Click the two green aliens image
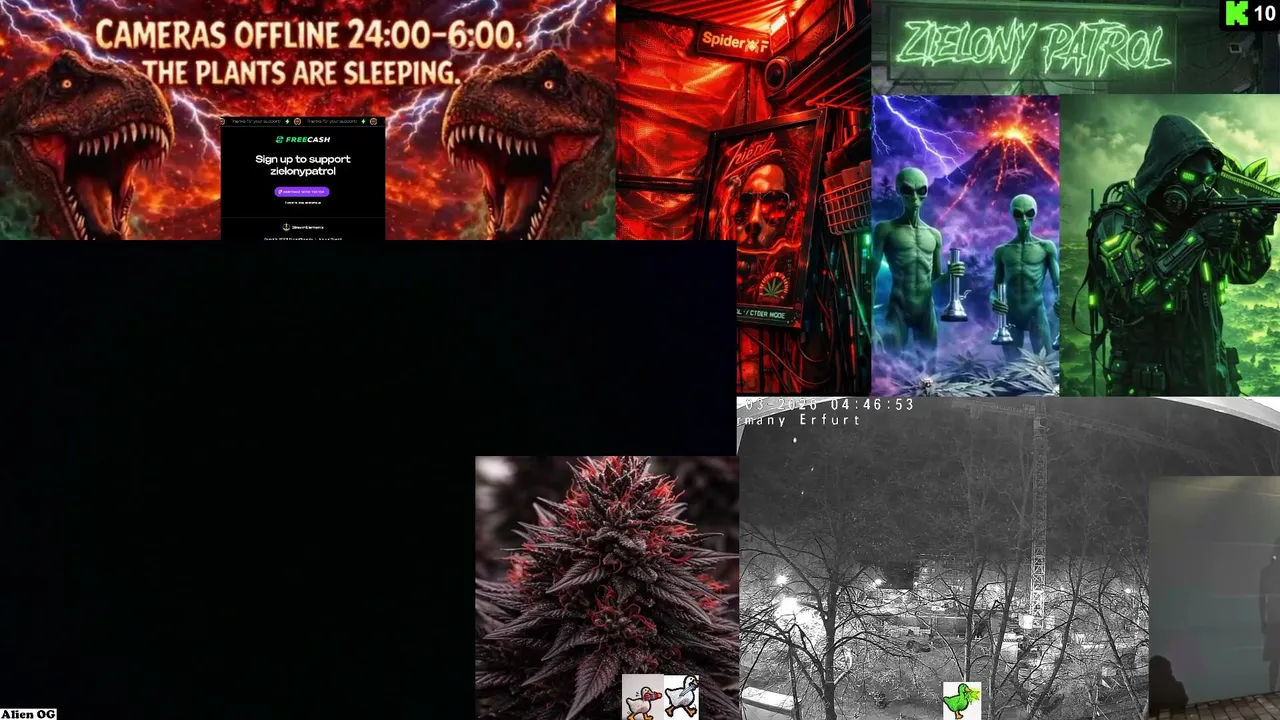This screenshot has width=1280, height=720. tap(965, 246)
